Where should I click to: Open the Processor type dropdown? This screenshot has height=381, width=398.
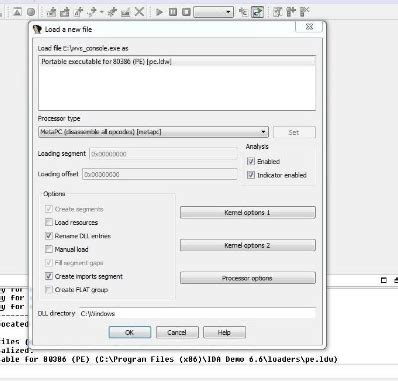coord(153,132)
